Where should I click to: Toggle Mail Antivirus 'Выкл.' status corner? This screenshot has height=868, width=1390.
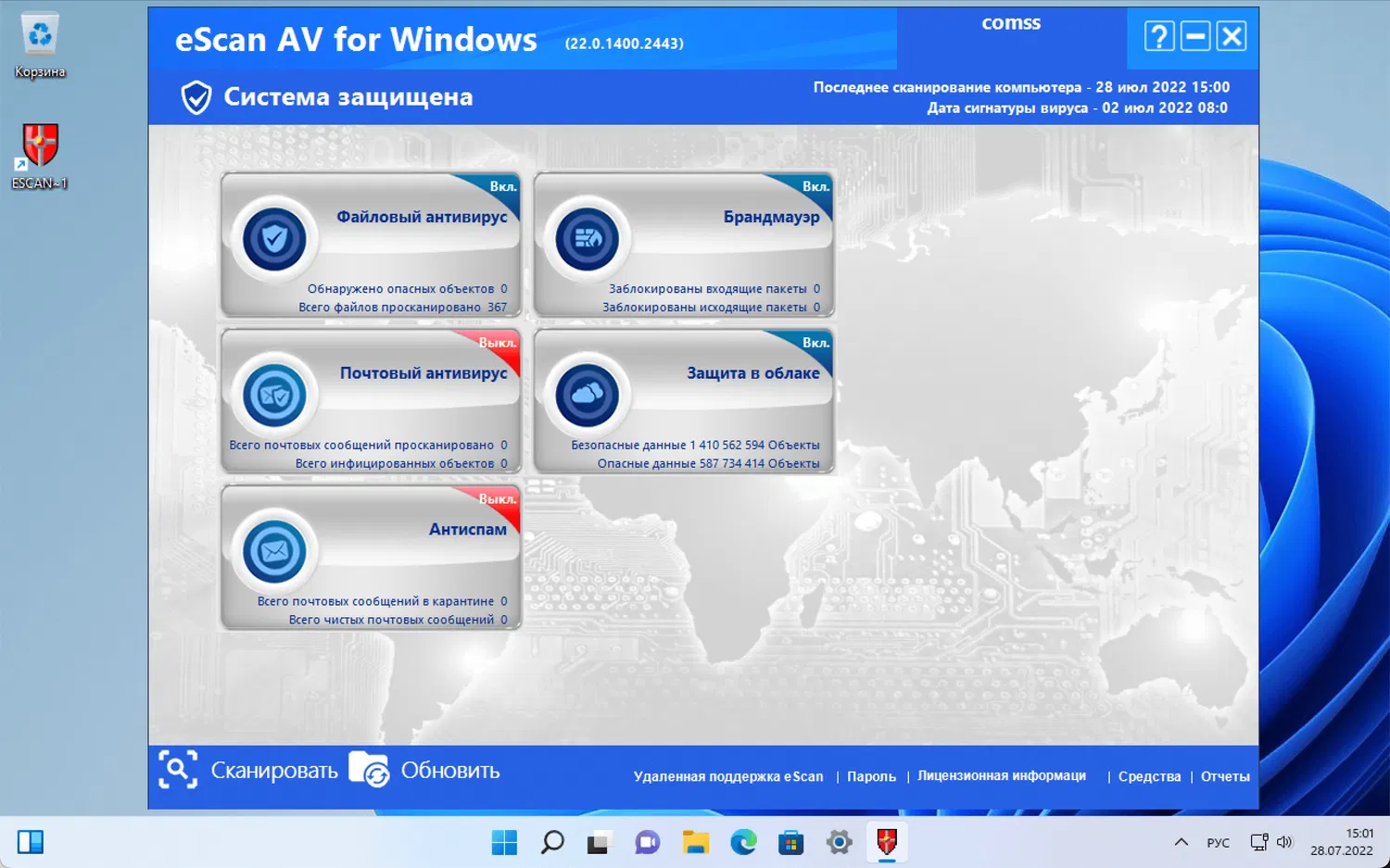498,345
